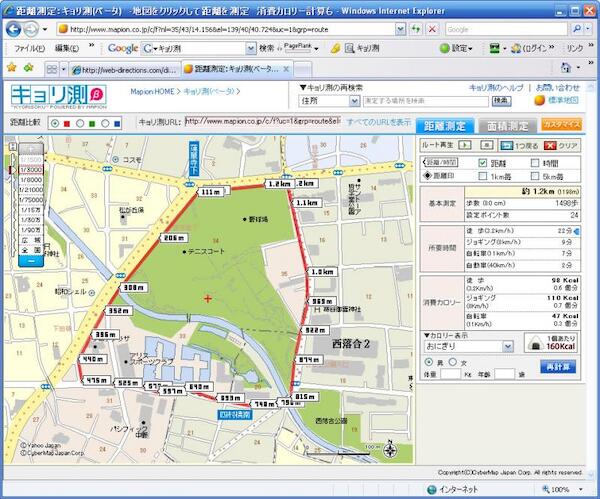Viewport: 600px width, 499px height.
Task: Switch to the 面積測定 tab
Action: 508,126
